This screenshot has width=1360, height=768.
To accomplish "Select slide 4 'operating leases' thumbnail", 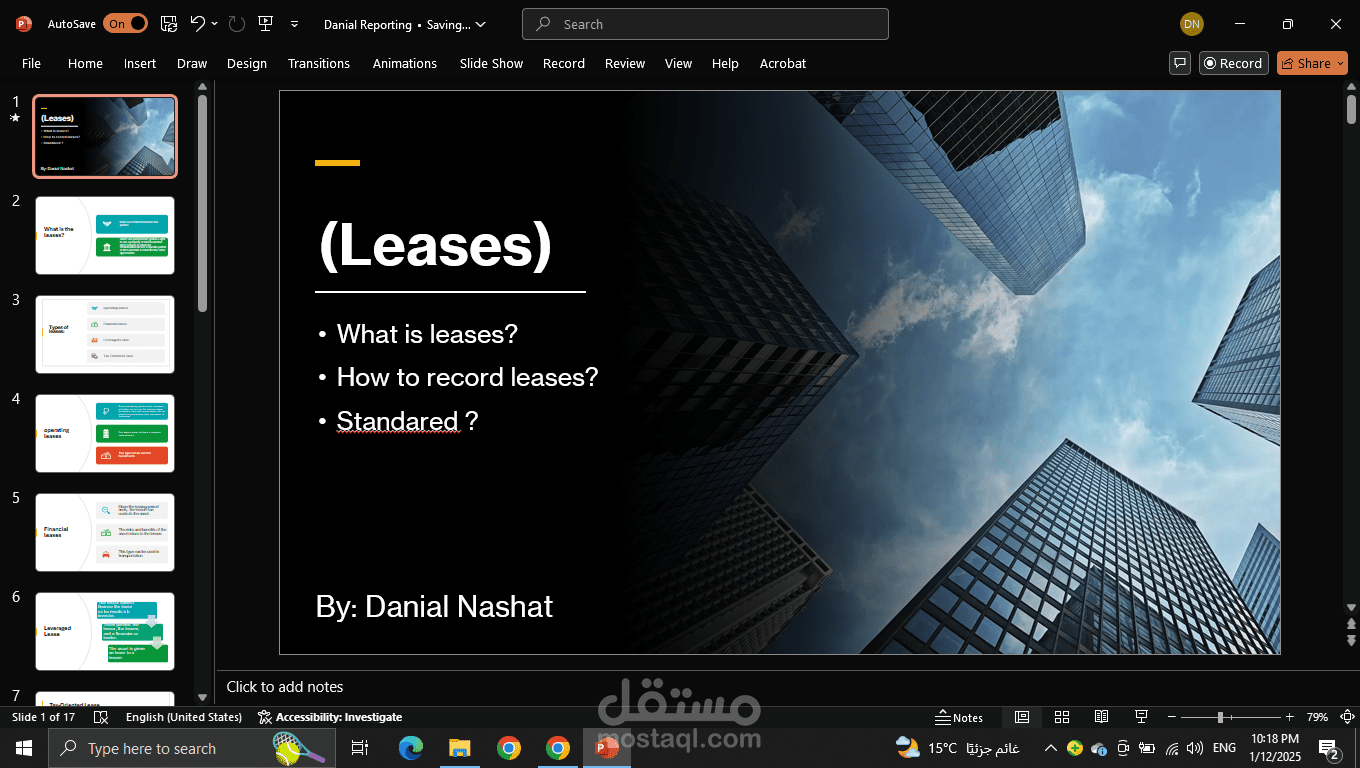I will (105, 433).
